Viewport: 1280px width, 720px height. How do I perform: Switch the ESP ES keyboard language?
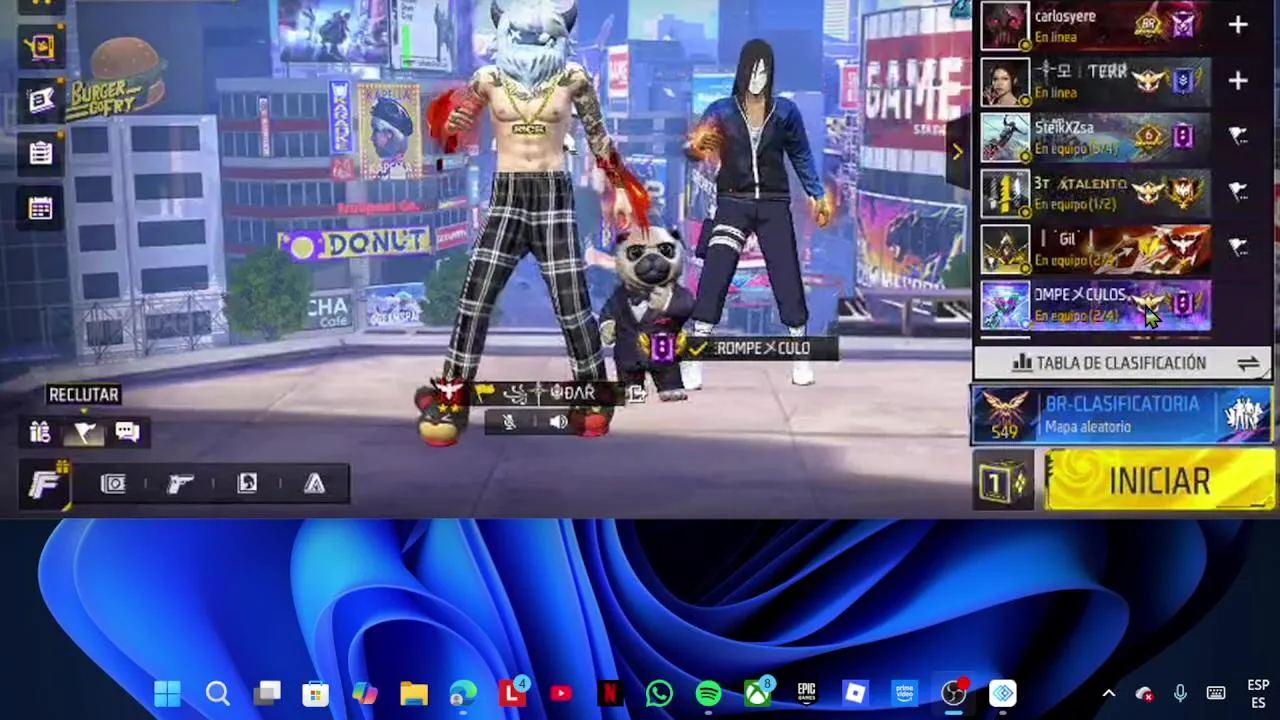pyautogui.click(x=1258, y=694)
